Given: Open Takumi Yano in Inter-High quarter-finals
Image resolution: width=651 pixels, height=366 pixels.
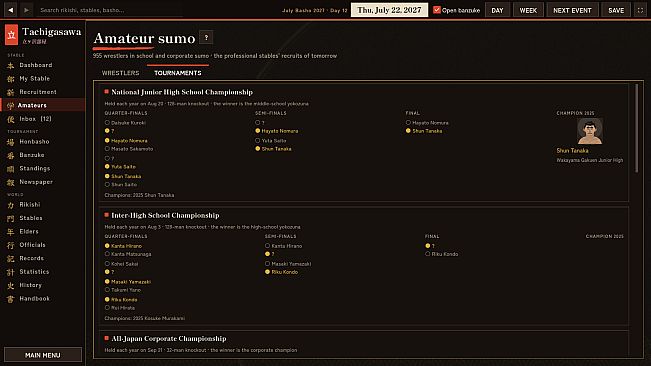Looking at the screenshot, I should tap(126, 290).
